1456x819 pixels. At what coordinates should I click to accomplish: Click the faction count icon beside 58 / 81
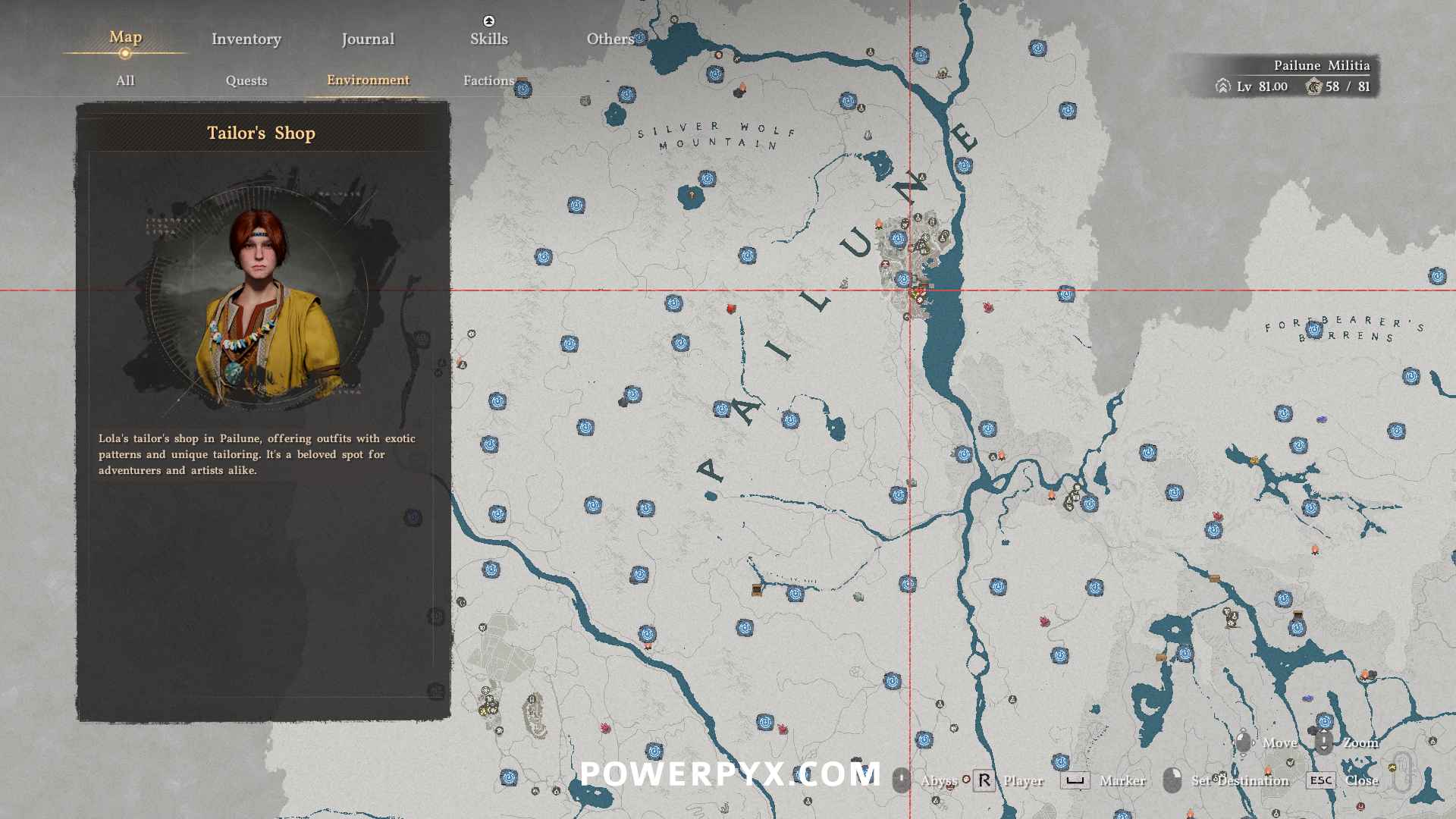1313,86
